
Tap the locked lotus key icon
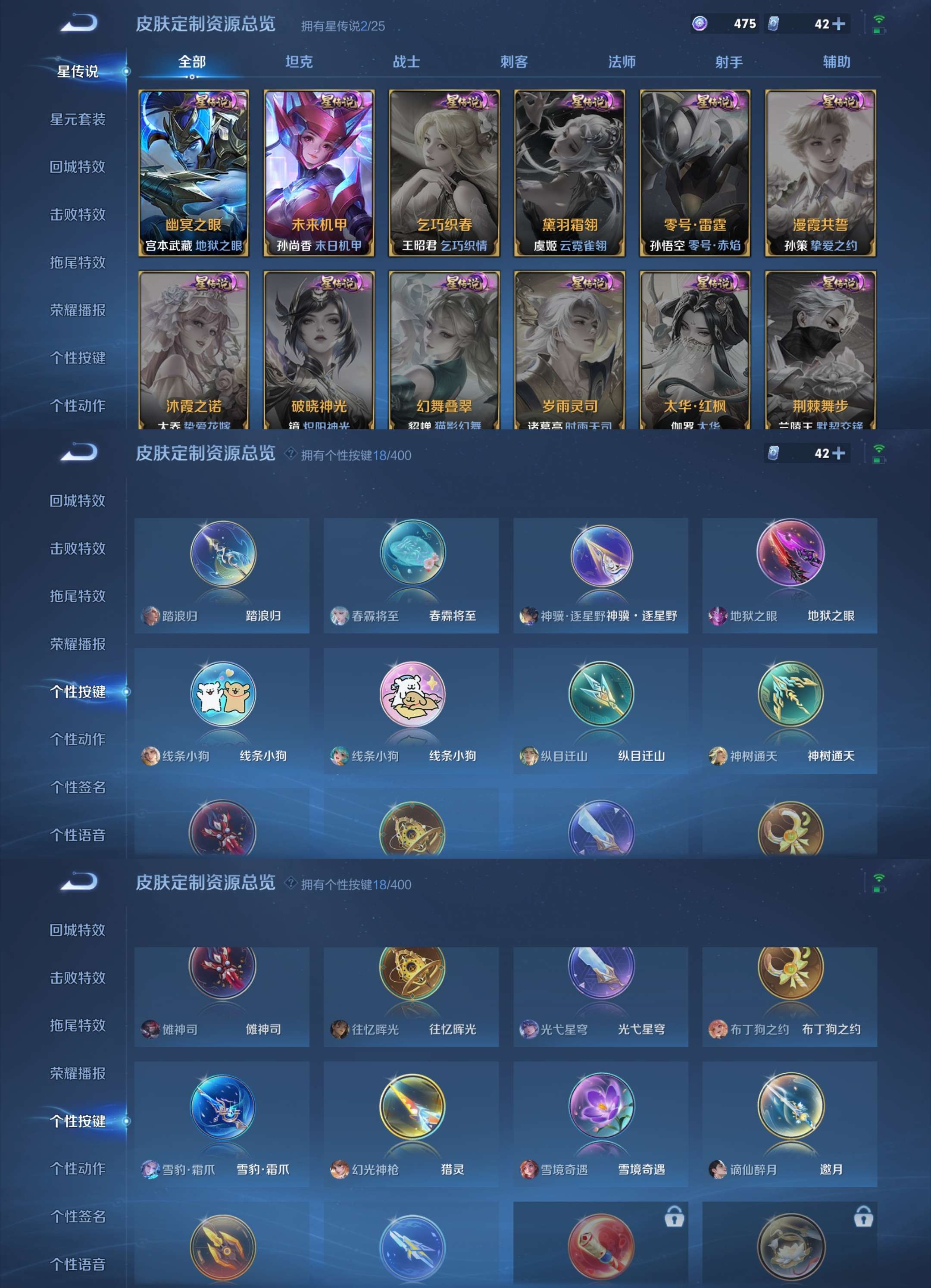(790, 1246)
